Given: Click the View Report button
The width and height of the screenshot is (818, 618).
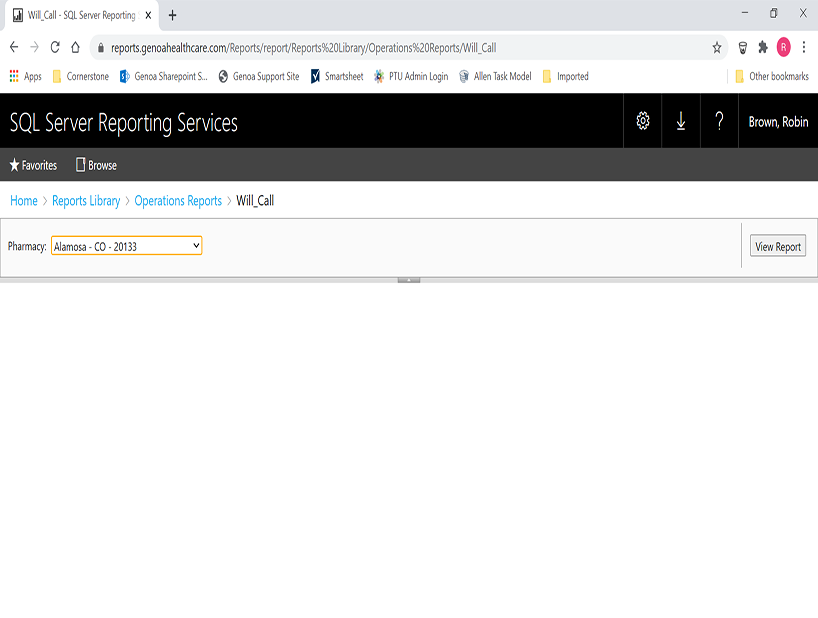Looking at the screenshot, I should tap(777, 247).
